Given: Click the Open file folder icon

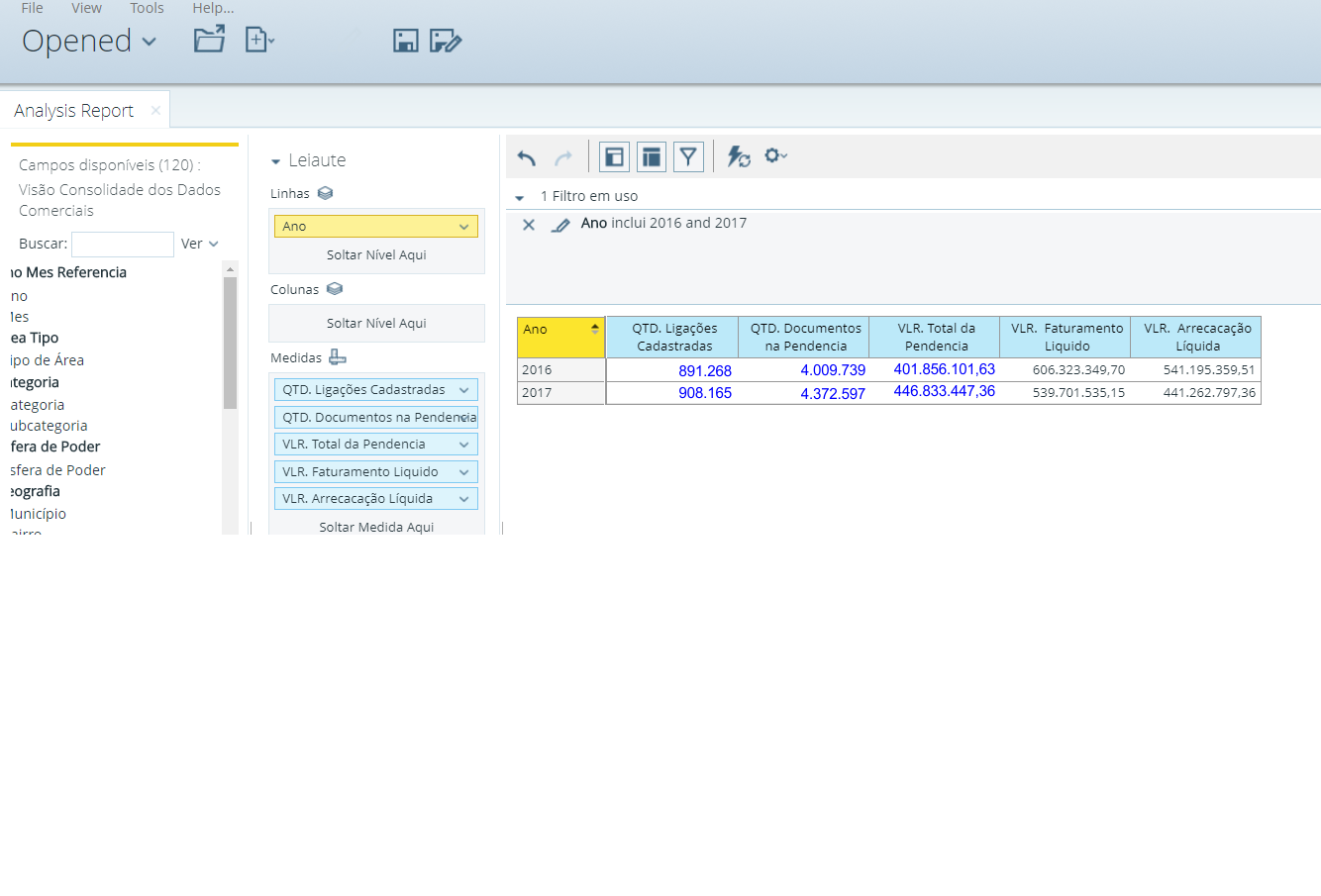Looking at the screenshot, I should coord(209,41).
